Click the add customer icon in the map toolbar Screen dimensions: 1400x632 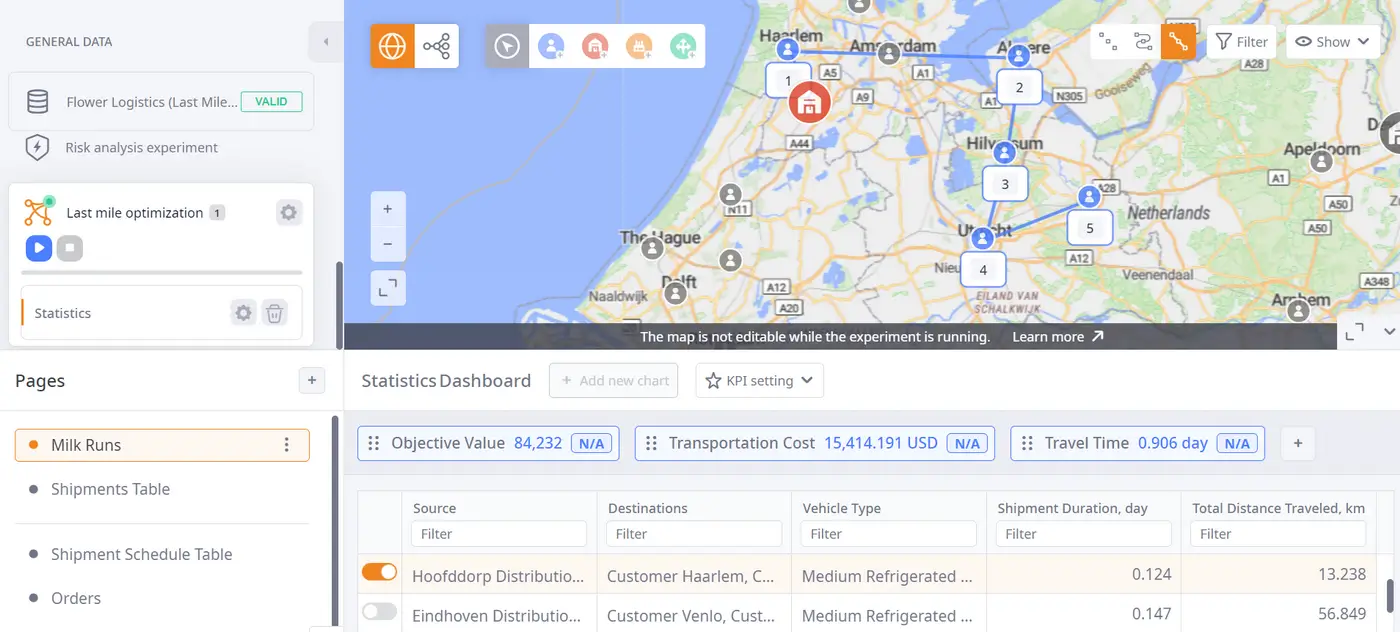coord(551,46)
